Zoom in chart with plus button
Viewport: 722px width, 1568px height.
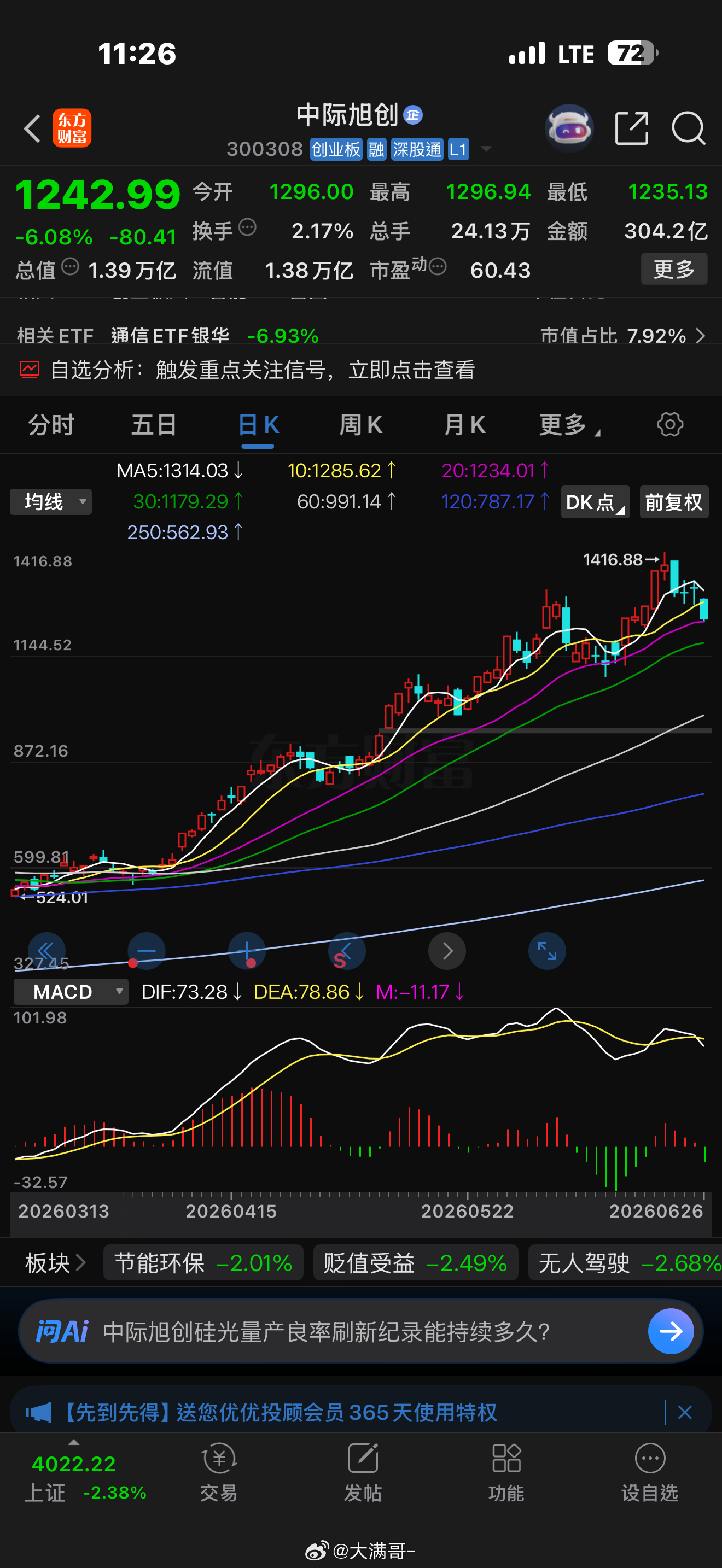pos(247,951)
